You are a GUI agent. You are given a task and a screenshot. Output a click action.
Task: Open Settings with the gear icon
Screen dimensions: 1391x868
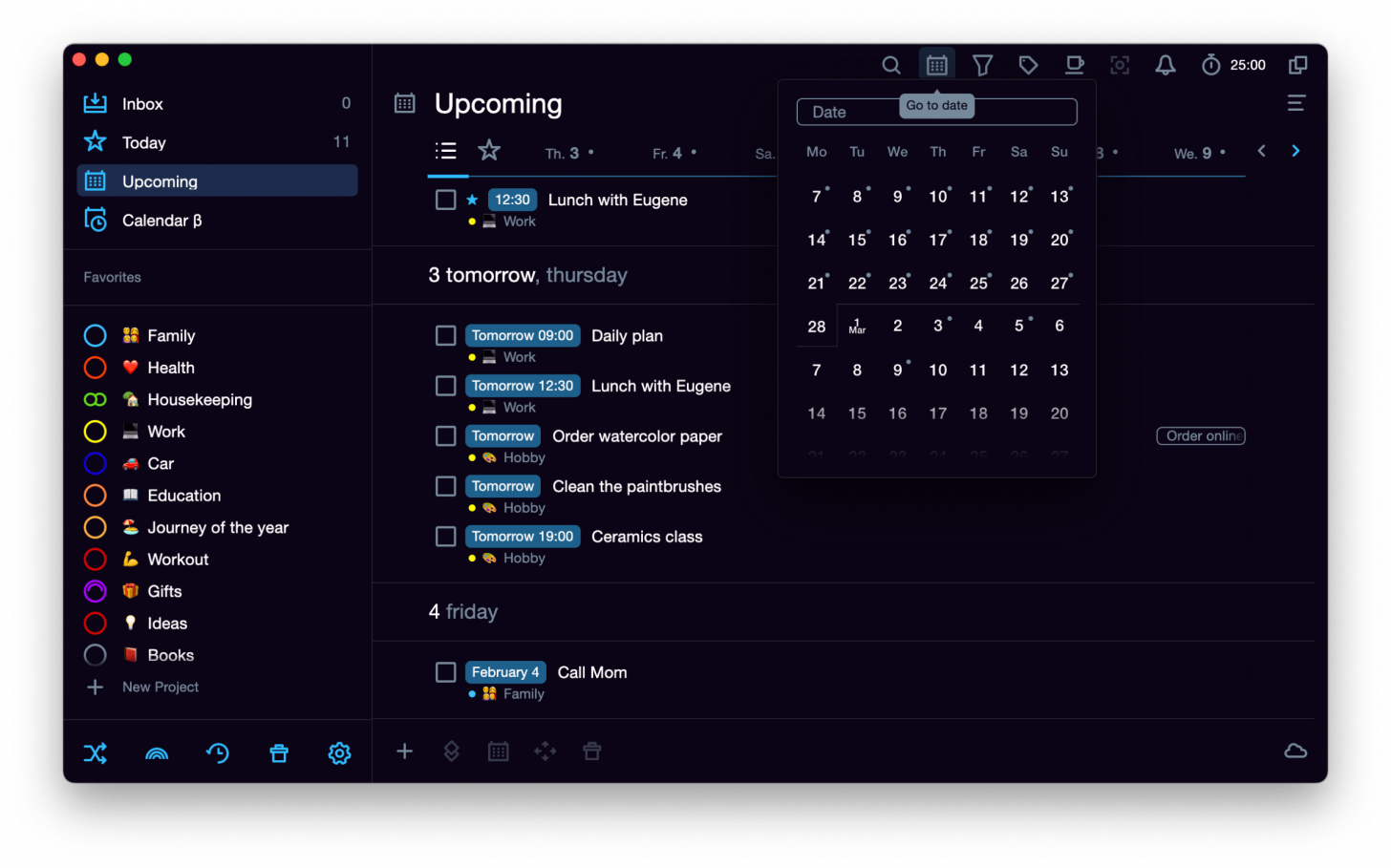tap(339, 753)
